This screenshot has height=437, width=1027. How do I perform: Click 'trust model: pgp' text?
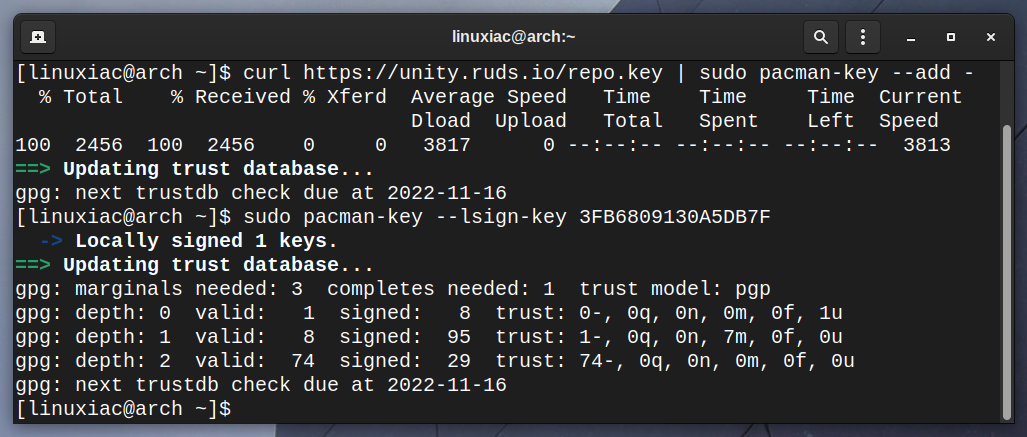click(675, 289)
